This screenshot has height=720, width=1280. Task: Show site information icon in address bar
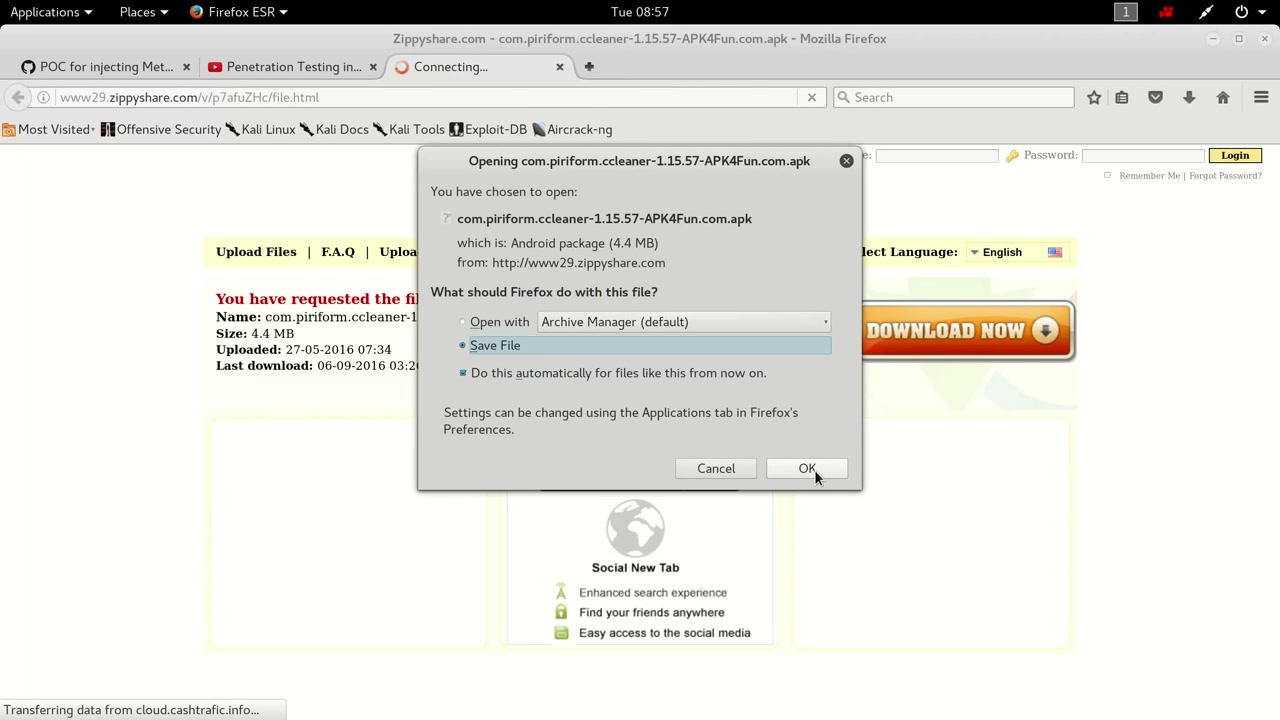(x=43, y=97)
